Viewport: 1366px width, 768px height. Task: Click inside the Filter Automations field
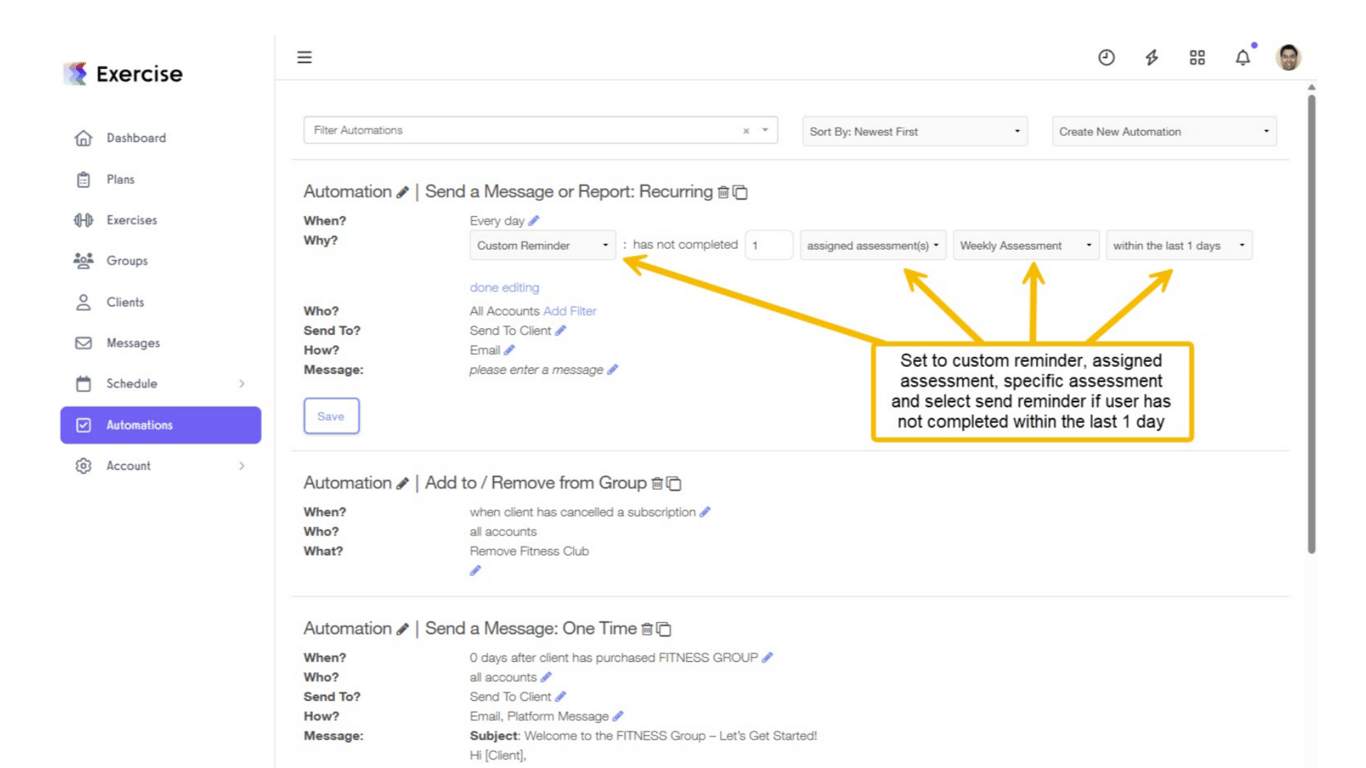[x=520, y=130]
